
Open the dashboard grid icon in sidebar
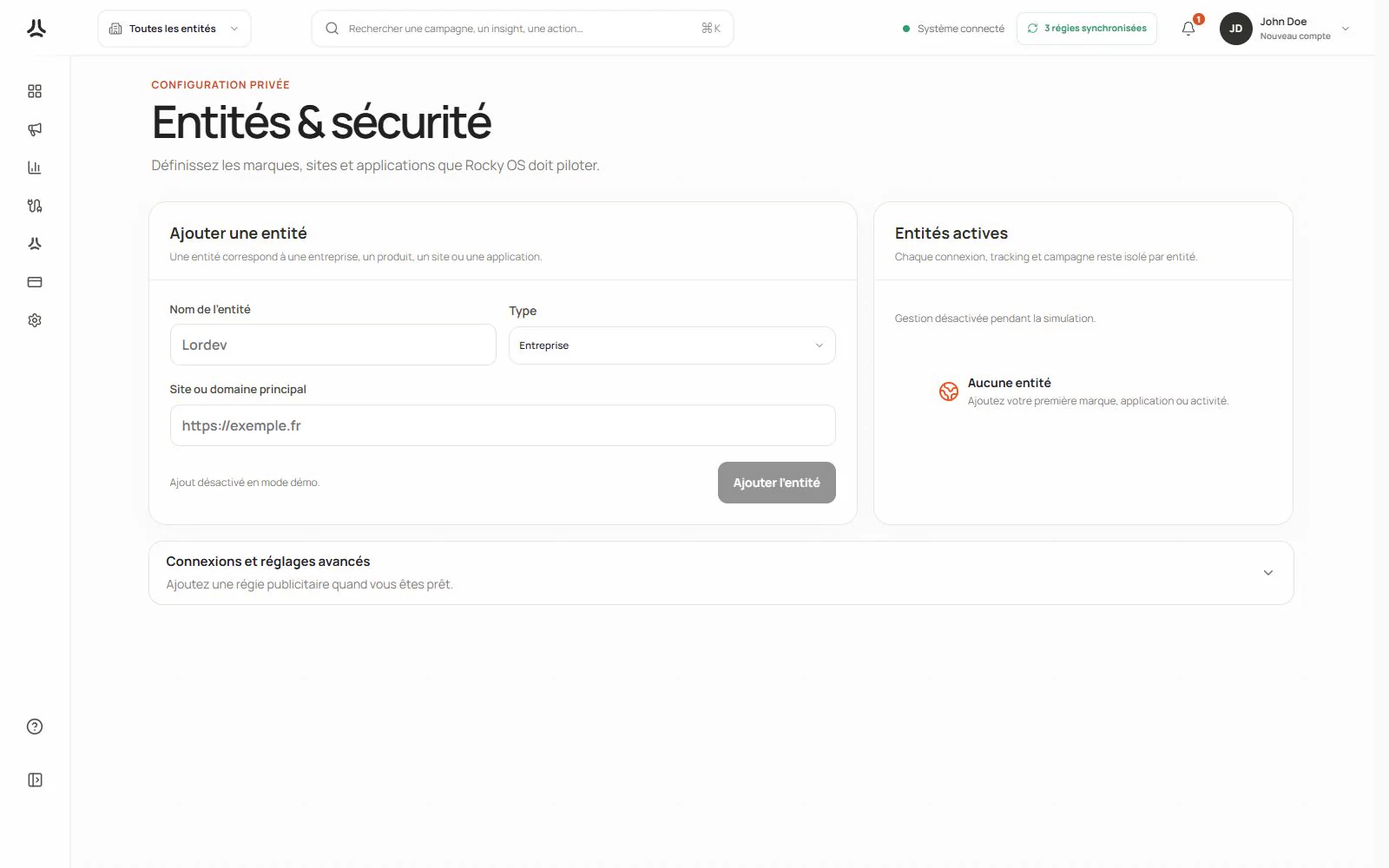(35, 91)
